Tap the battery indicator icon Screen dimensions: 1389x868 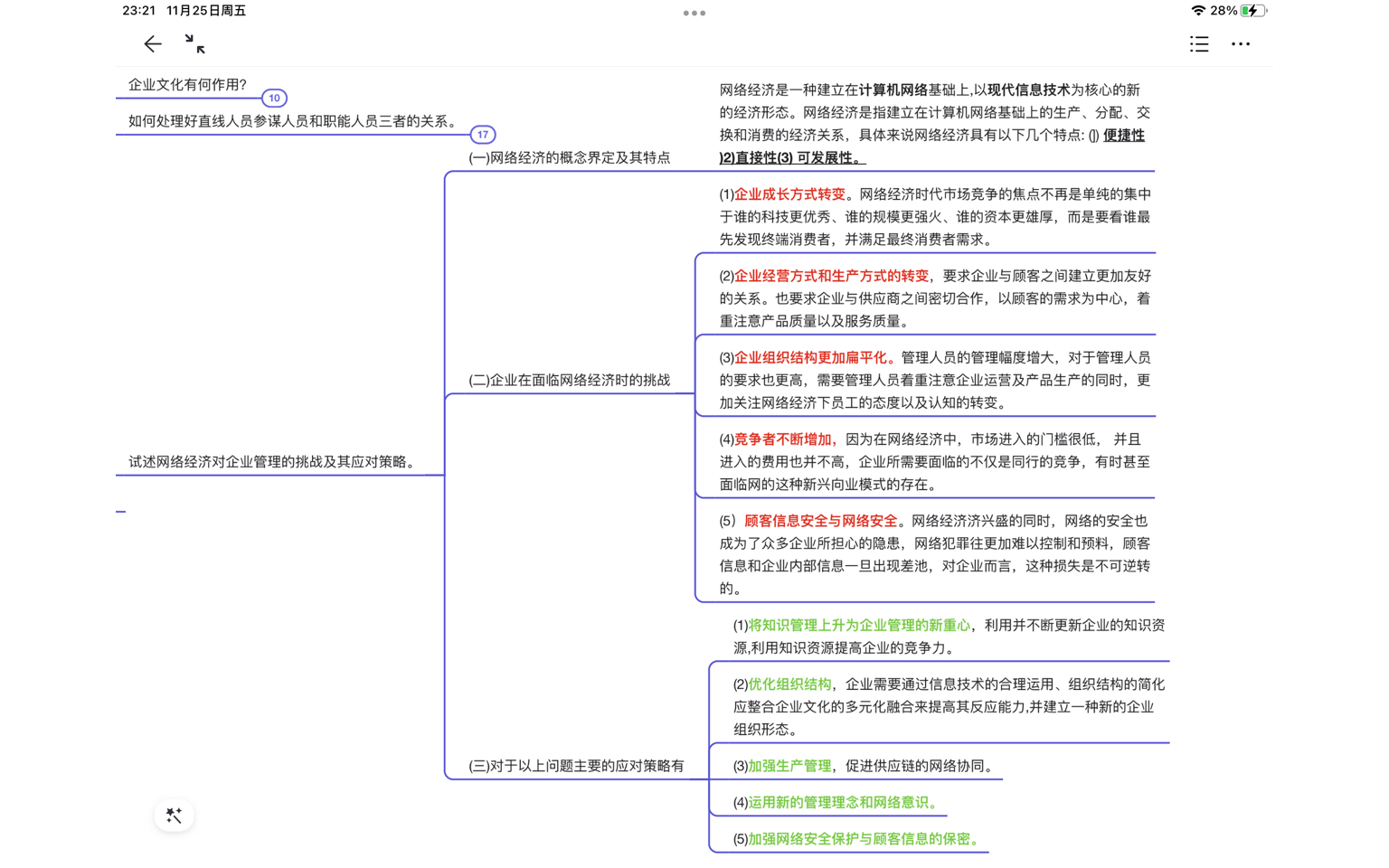1253,11
